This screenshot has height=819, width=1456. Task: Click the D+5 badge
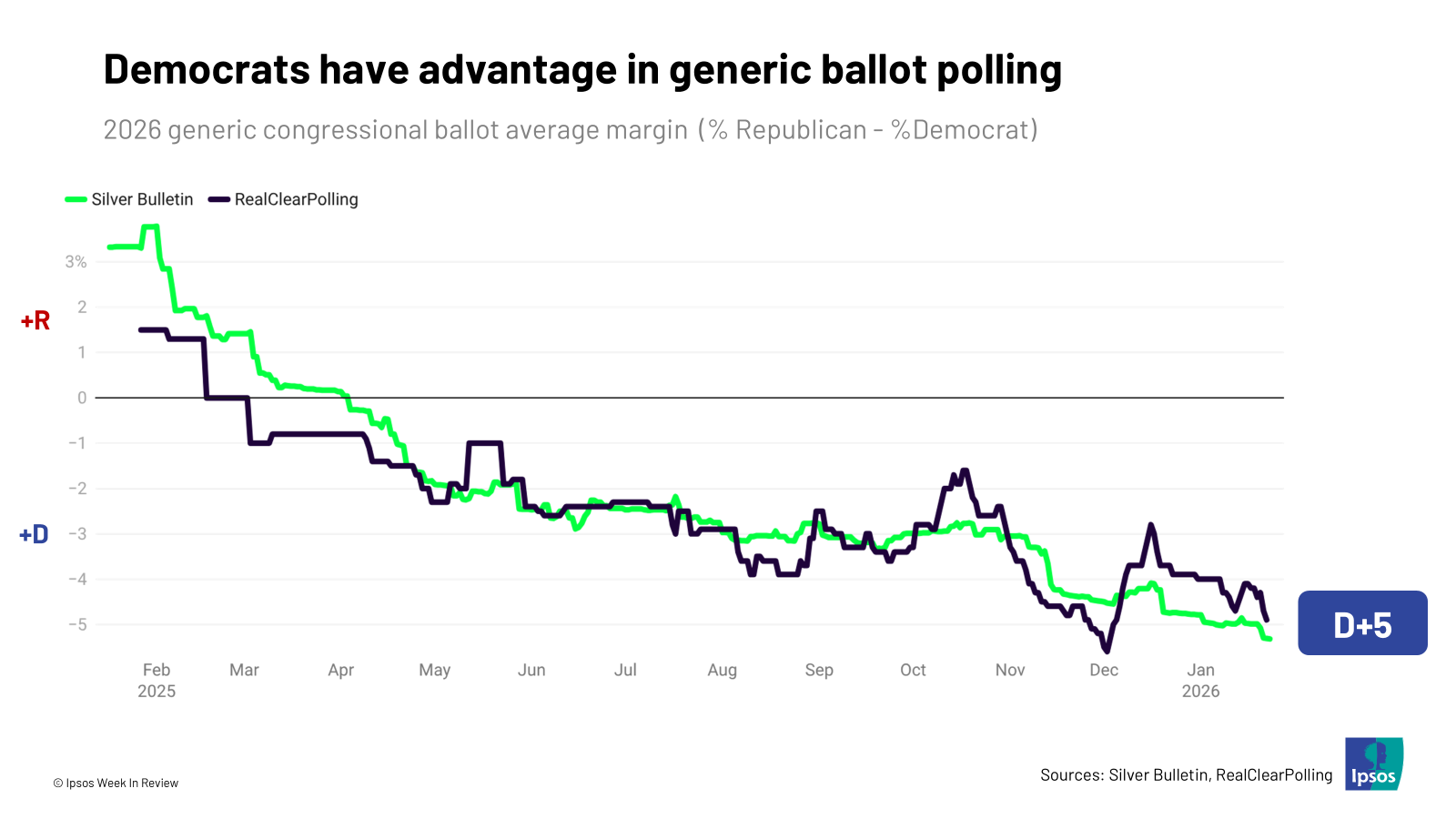point(1362,623)
